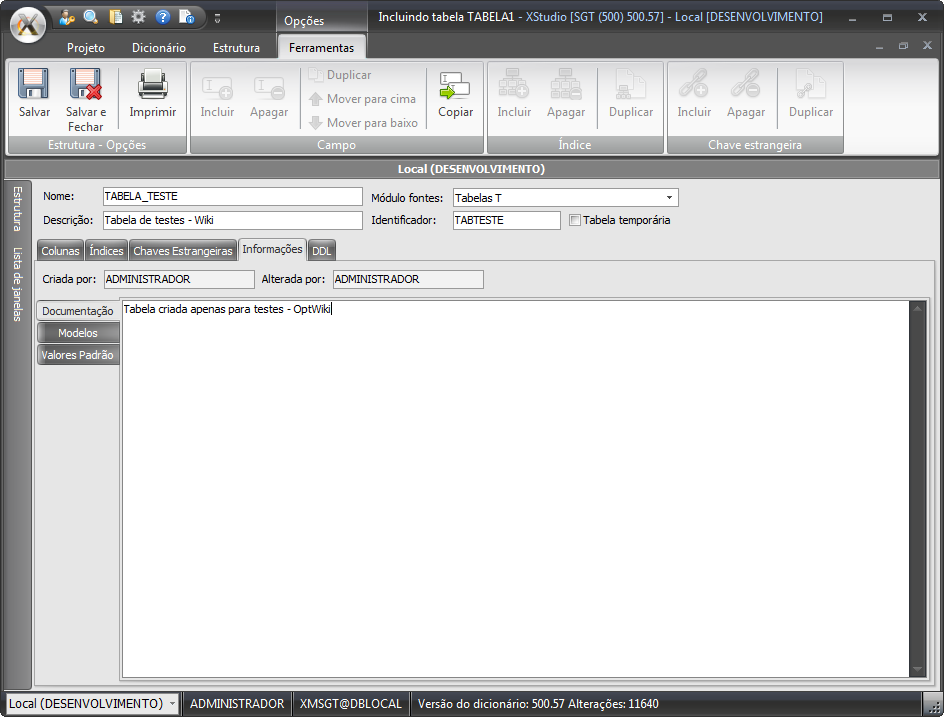The height and width of the screenshot is (717, 944).
Task: Open the Projeto ribbon tab
Action: pos(85,48)
